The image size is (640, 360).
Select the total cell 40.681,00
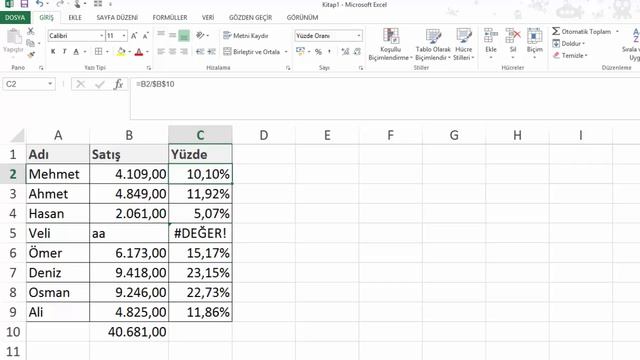click(129, 332)
